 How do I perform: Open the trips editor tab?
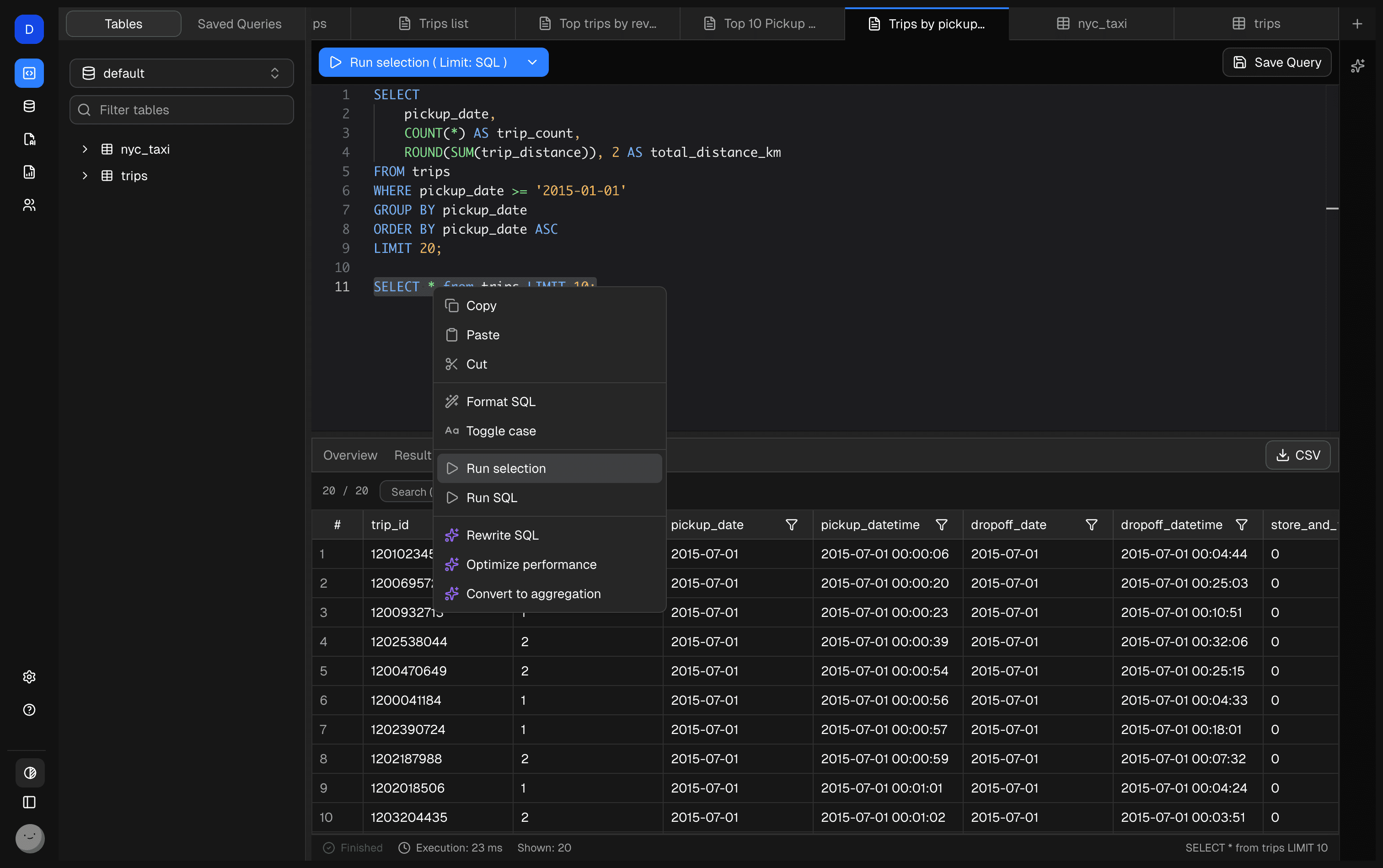(1256, 23)
